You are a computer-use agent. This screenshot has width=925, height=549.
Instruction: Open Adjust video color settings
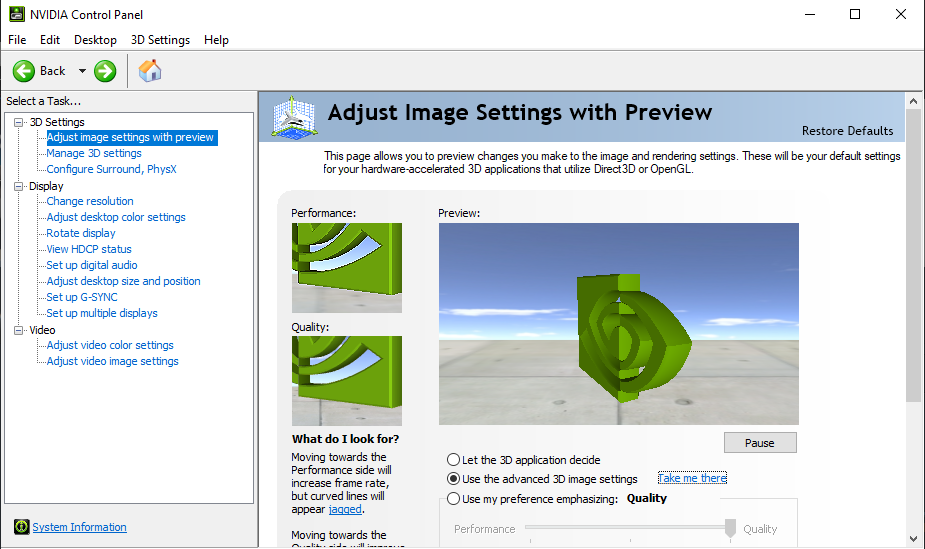[110, 345]
